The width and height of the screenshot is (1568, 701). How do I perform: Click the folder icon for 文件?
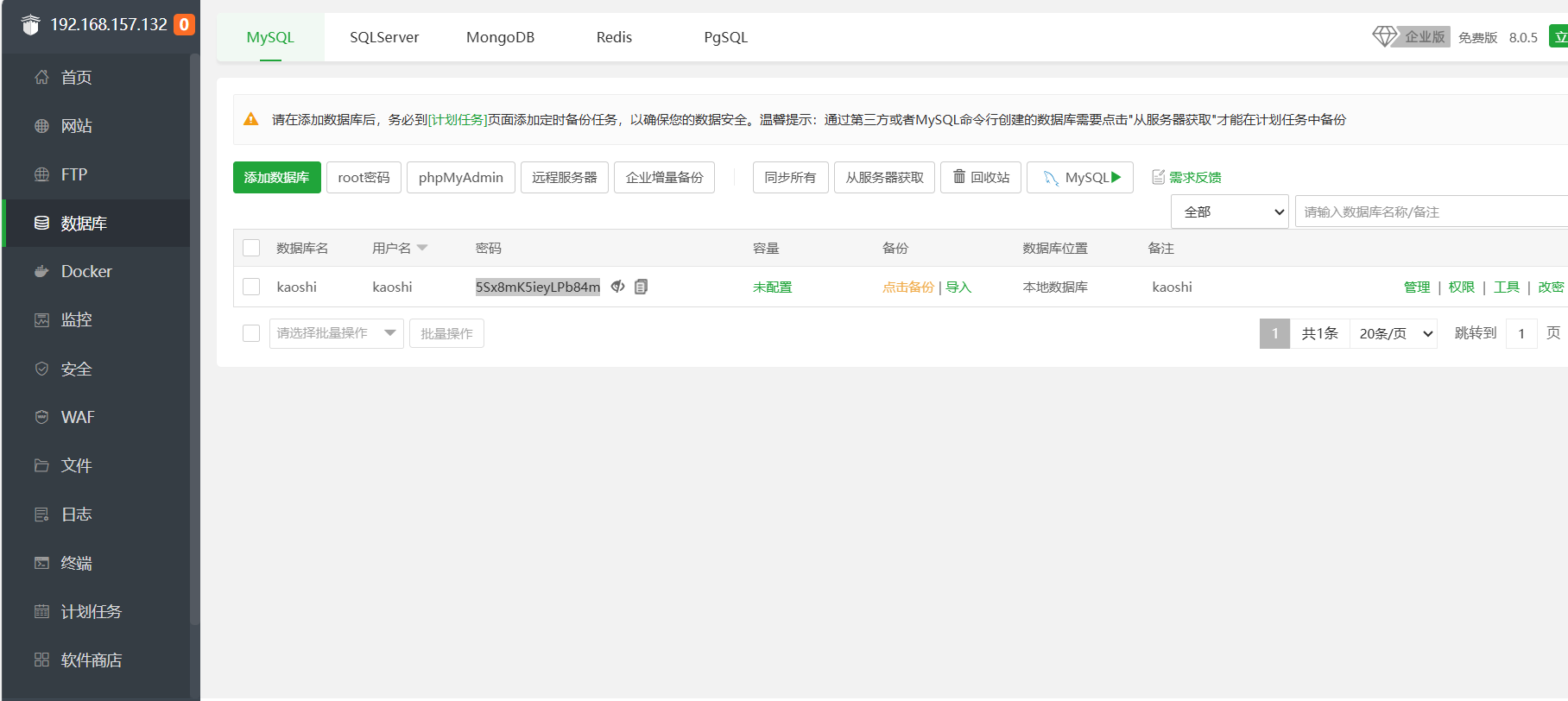tap(41, 465)
